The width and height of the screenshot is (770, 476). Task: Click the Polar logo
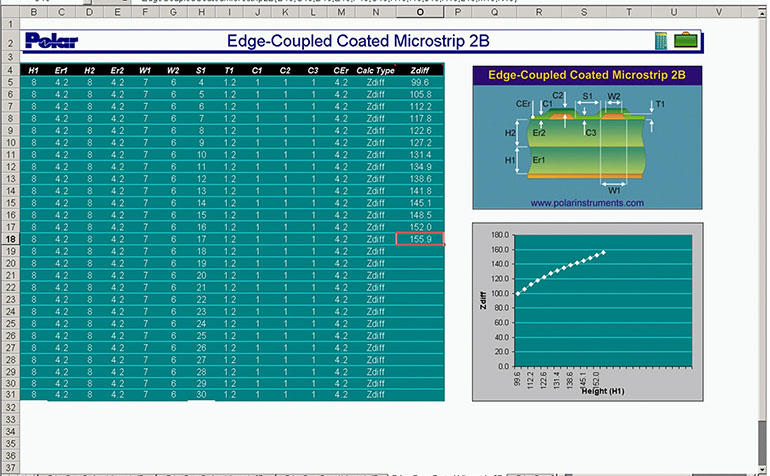48,42
